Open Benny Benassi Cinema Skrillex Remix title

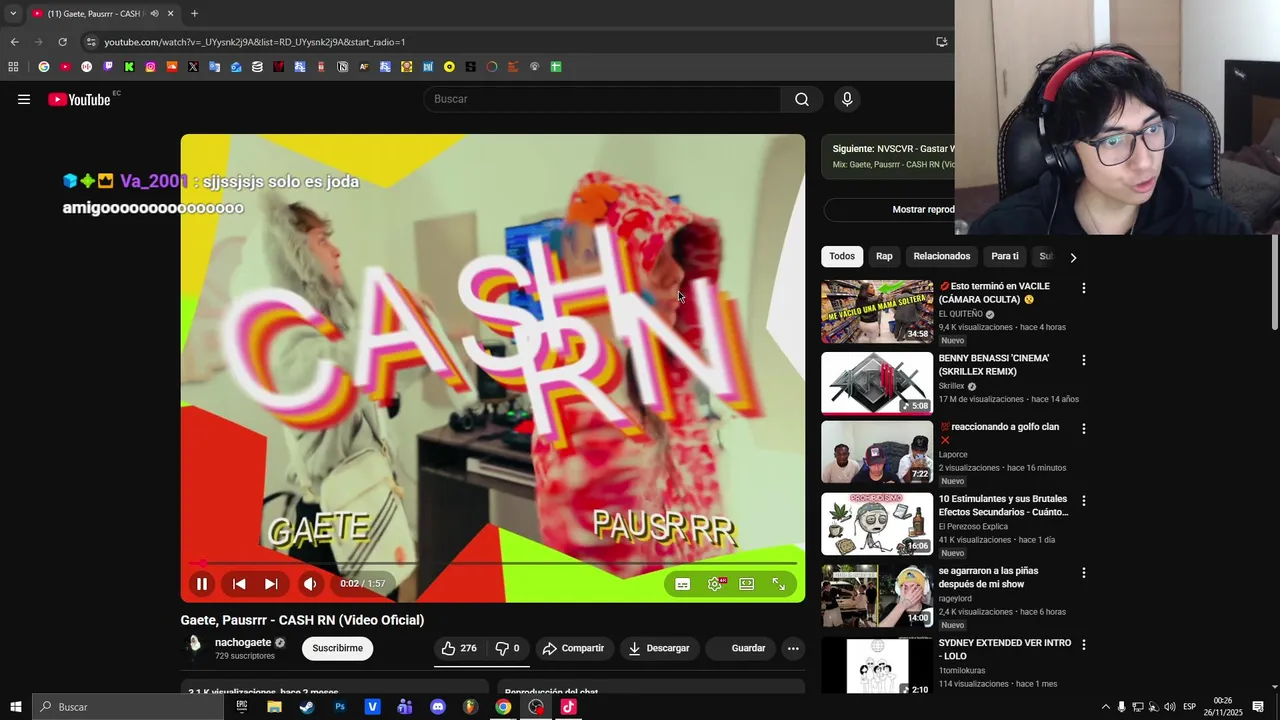[x=994, y=365]
